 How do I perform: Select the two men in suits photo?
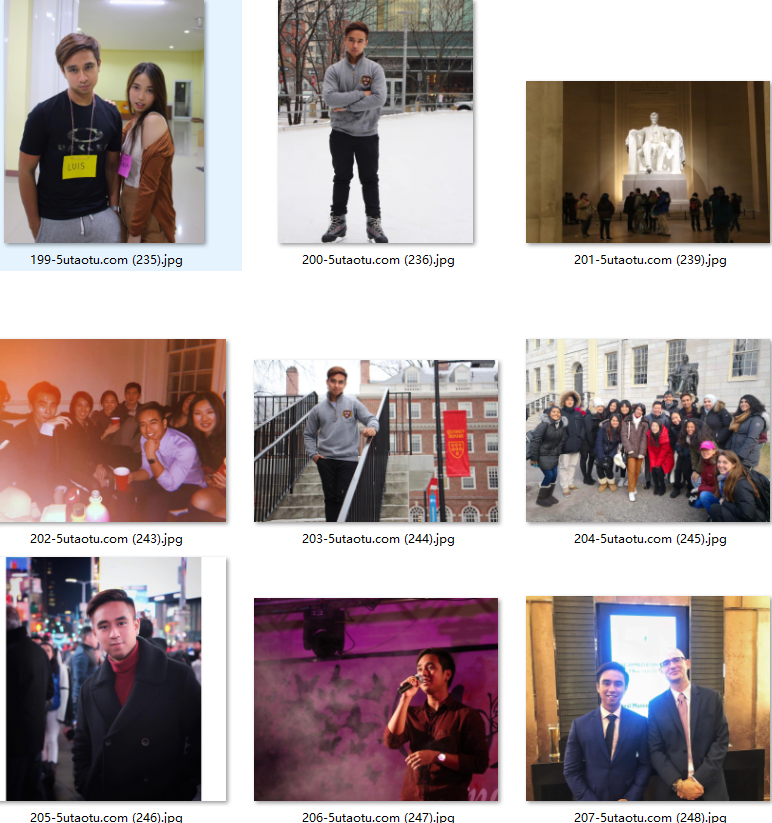coord(648,698)
